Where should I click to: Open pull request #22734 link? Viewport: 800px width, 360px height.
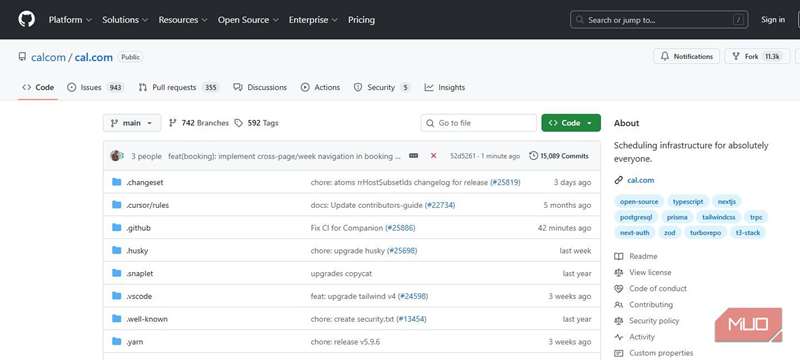440,205
